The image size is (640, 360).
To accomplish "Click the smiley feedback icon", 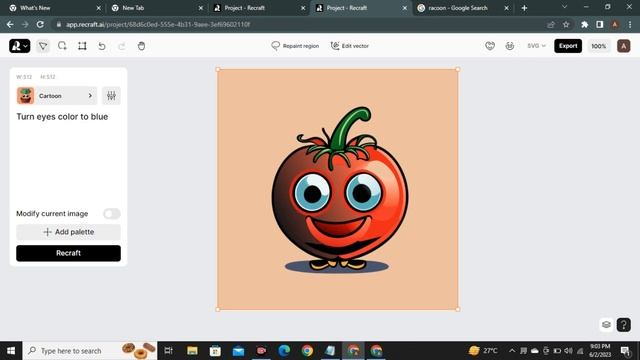I will tap(509, 46).
